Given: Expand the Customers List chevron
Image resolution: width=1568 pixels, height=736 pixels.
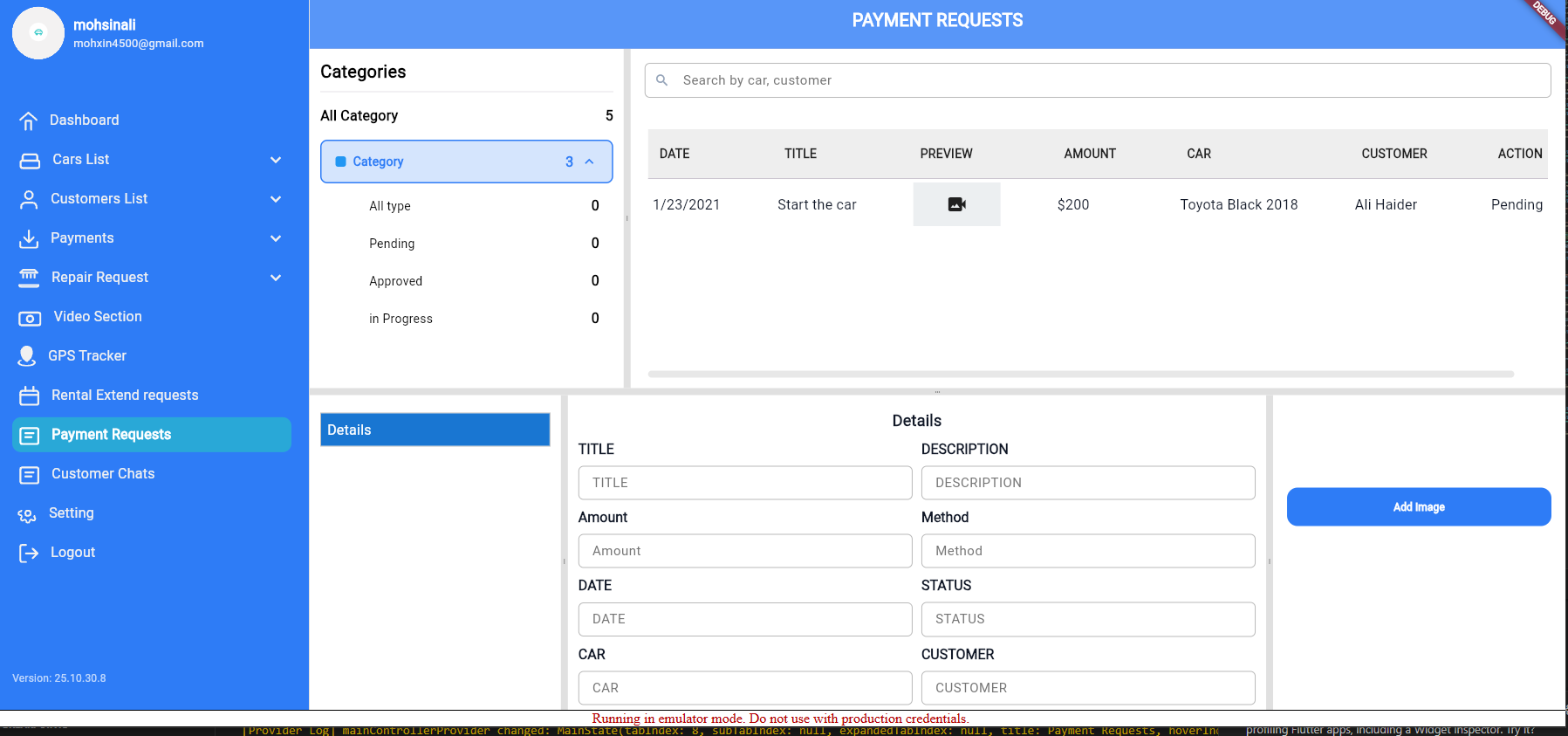Looking at the screenshot, I should pos(276,199).
